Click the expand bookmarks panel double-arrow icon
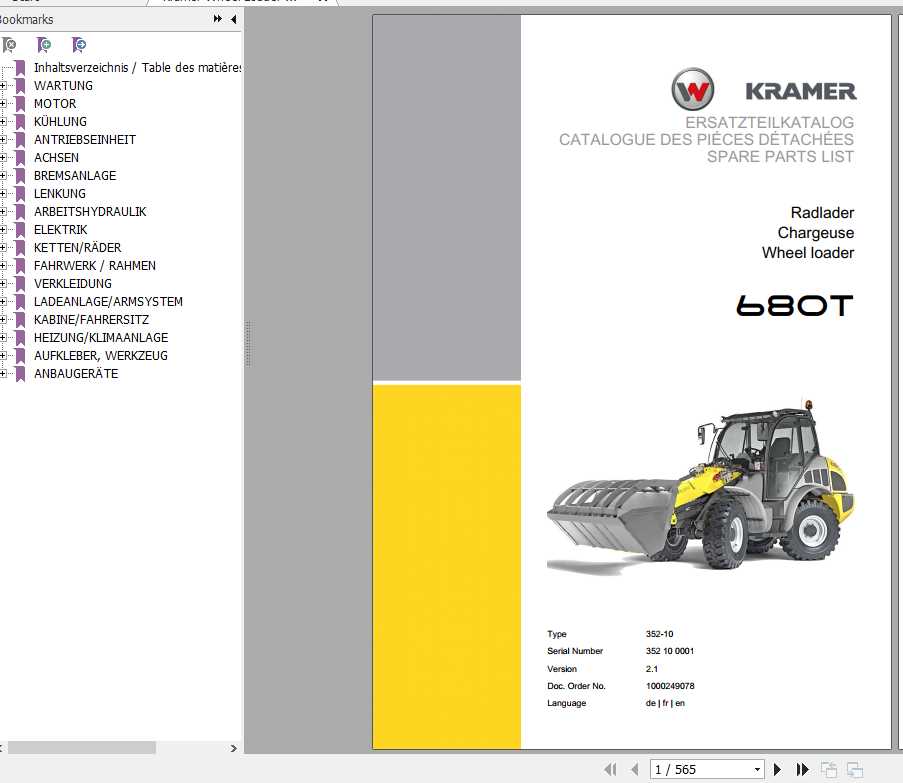Screen dimensions: 903x783 click(217, 19)
